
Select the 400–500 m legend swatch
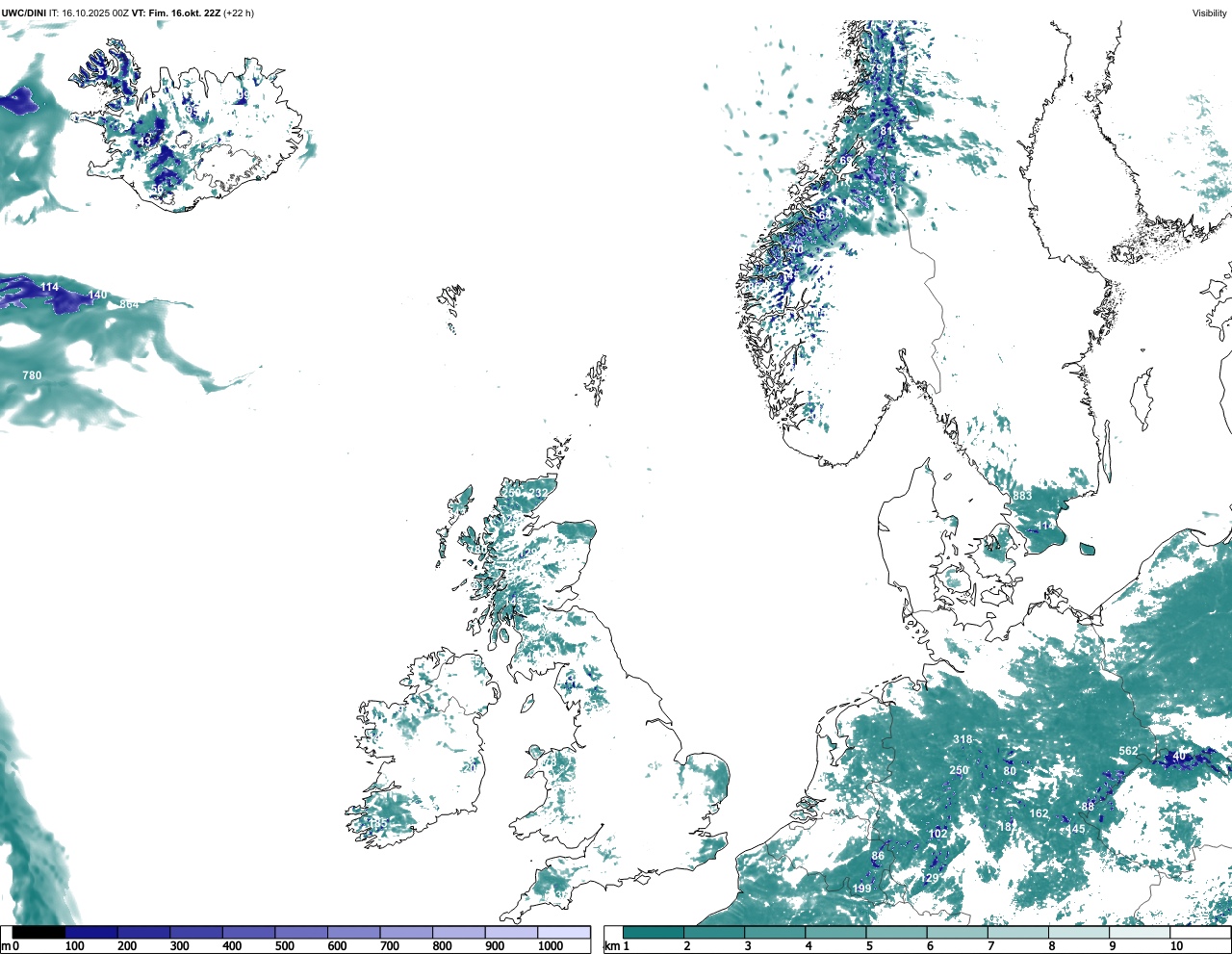coord(248,932)
